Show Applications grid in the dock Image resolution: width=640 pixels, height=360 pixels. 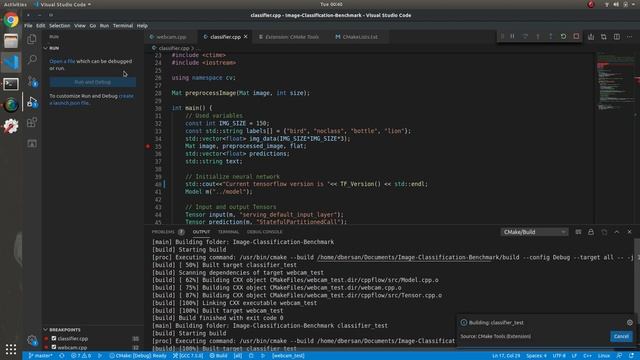[x=11, y=349]
